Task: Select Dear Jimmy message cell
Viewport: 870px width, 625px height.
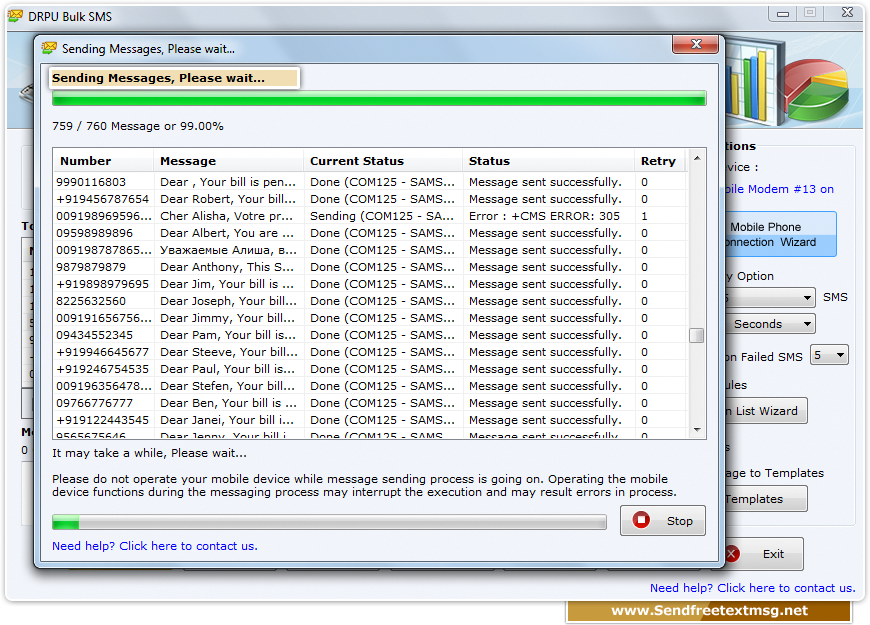Action: 227,318
